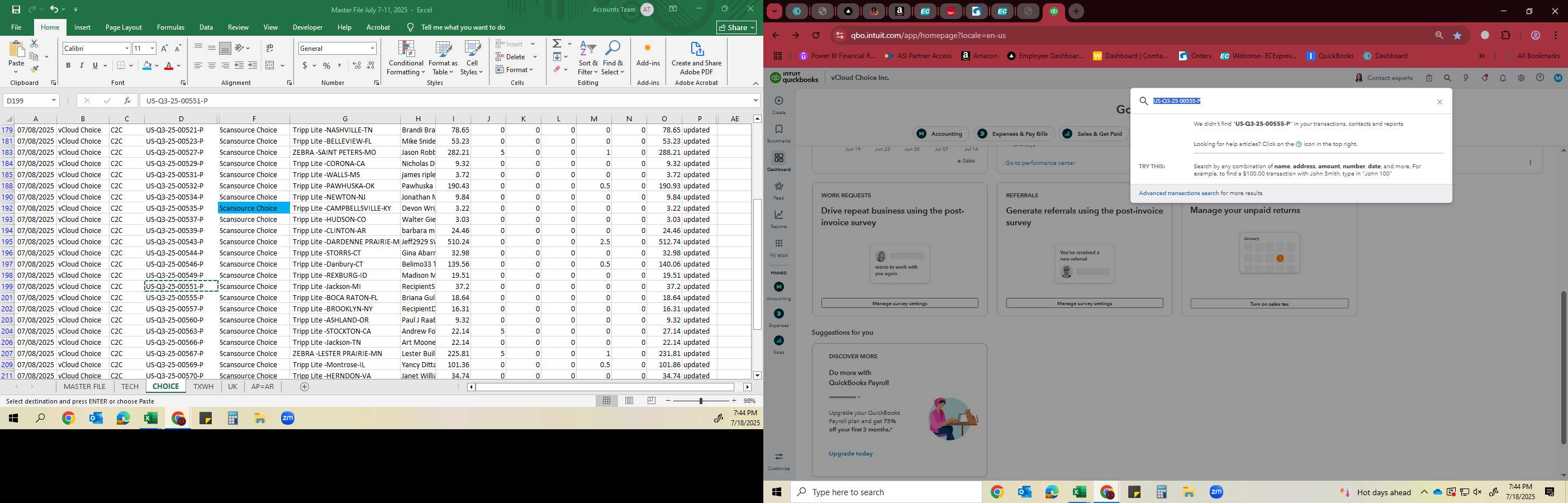Click Go to performance center link
Screen dimensions: 1568x503
pos(1039,163)
